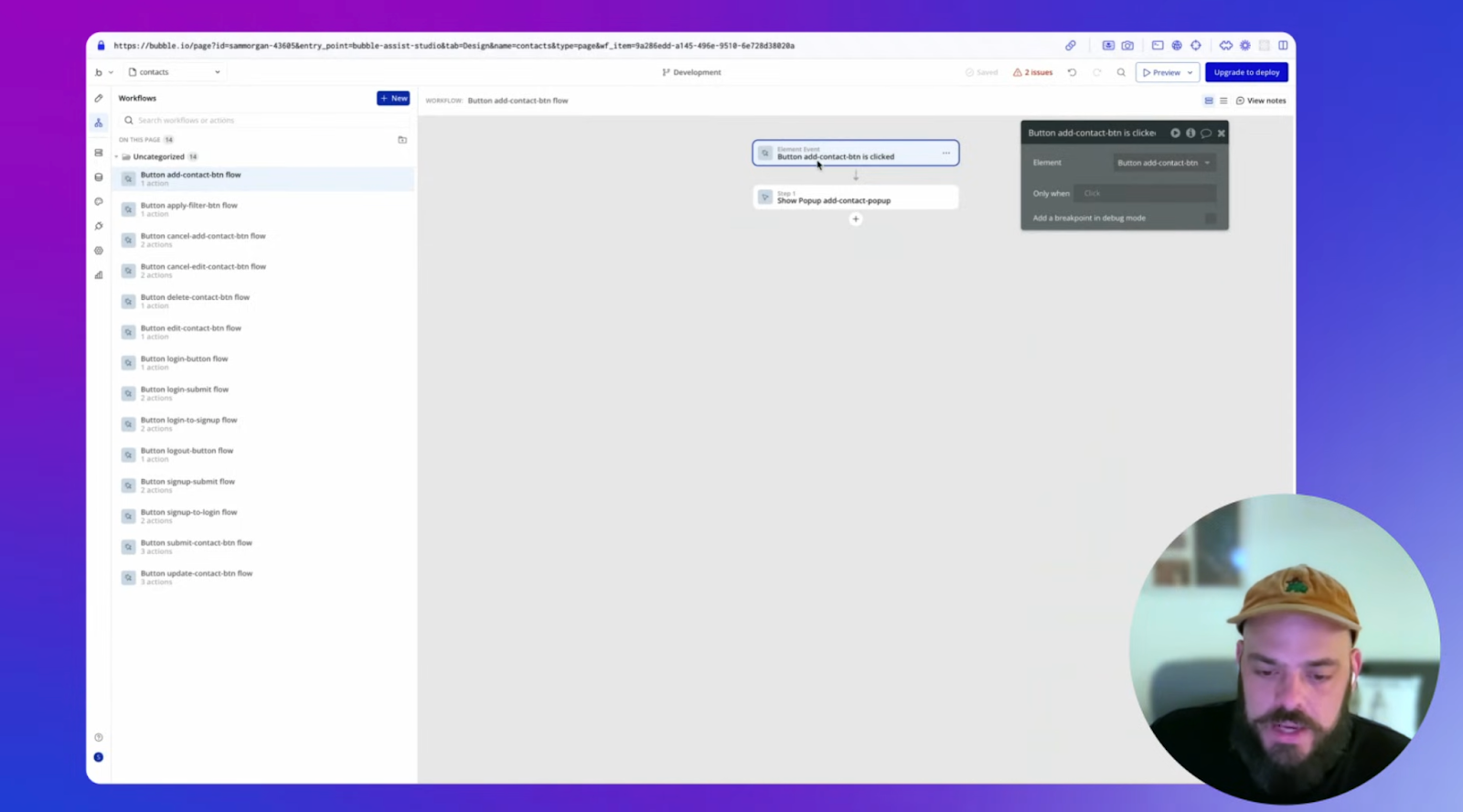The image size is (1463, 812).
Task: Open the Element dropdown Button add-contact-btn
Action: tap(1163, 163)
